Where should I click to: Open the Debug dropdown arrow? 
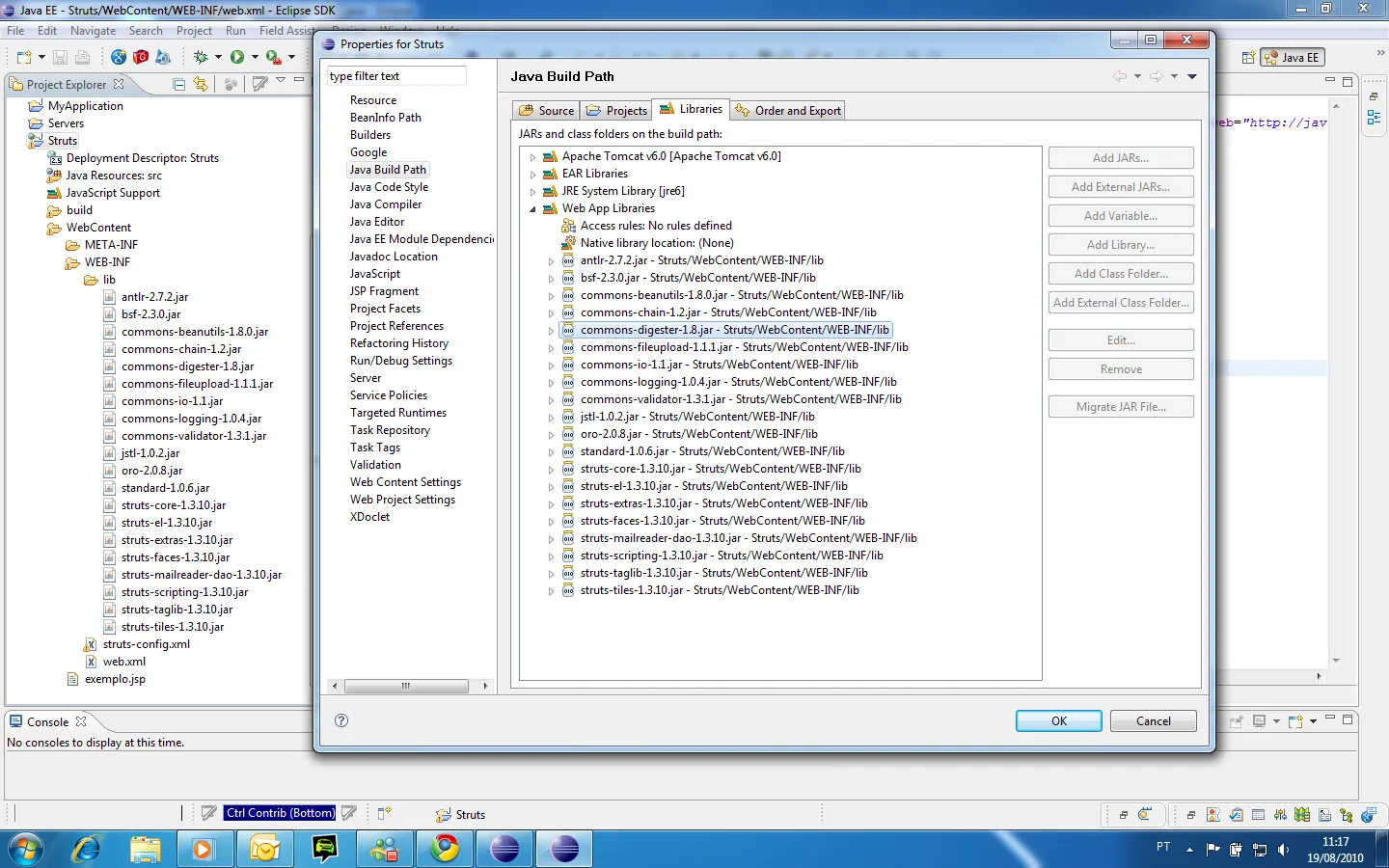(218, 58)
